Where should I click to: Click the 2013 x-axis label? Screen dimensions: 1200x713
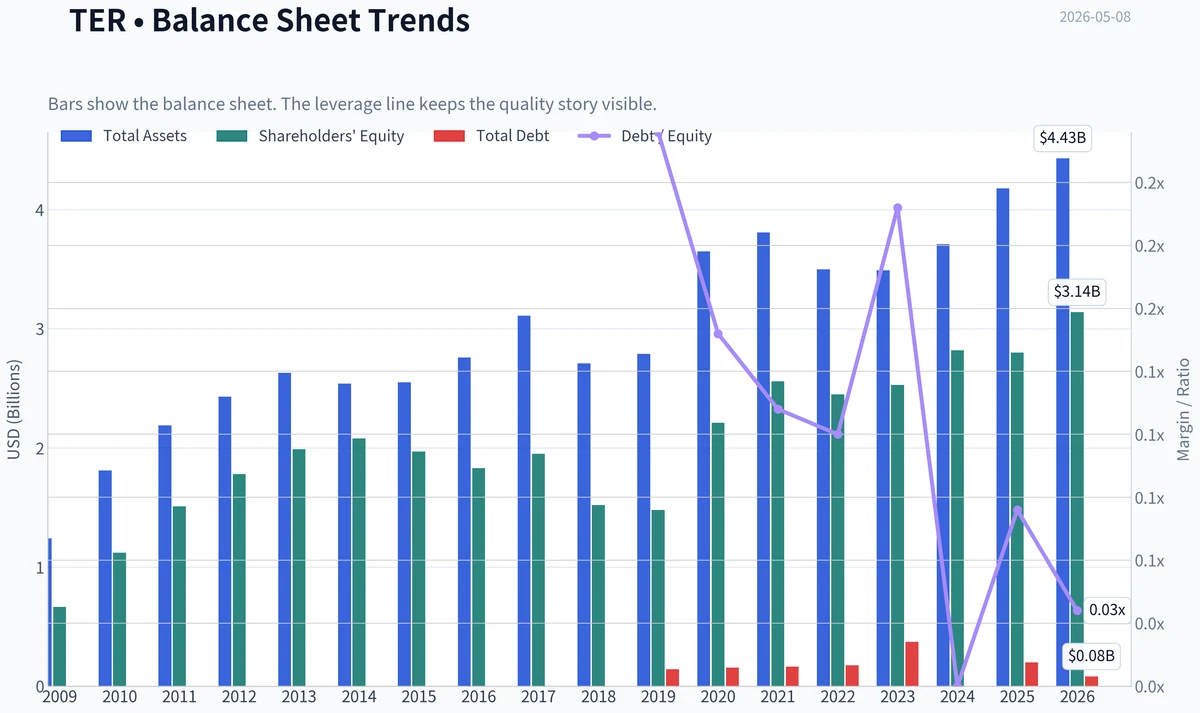tap(300, 697)
